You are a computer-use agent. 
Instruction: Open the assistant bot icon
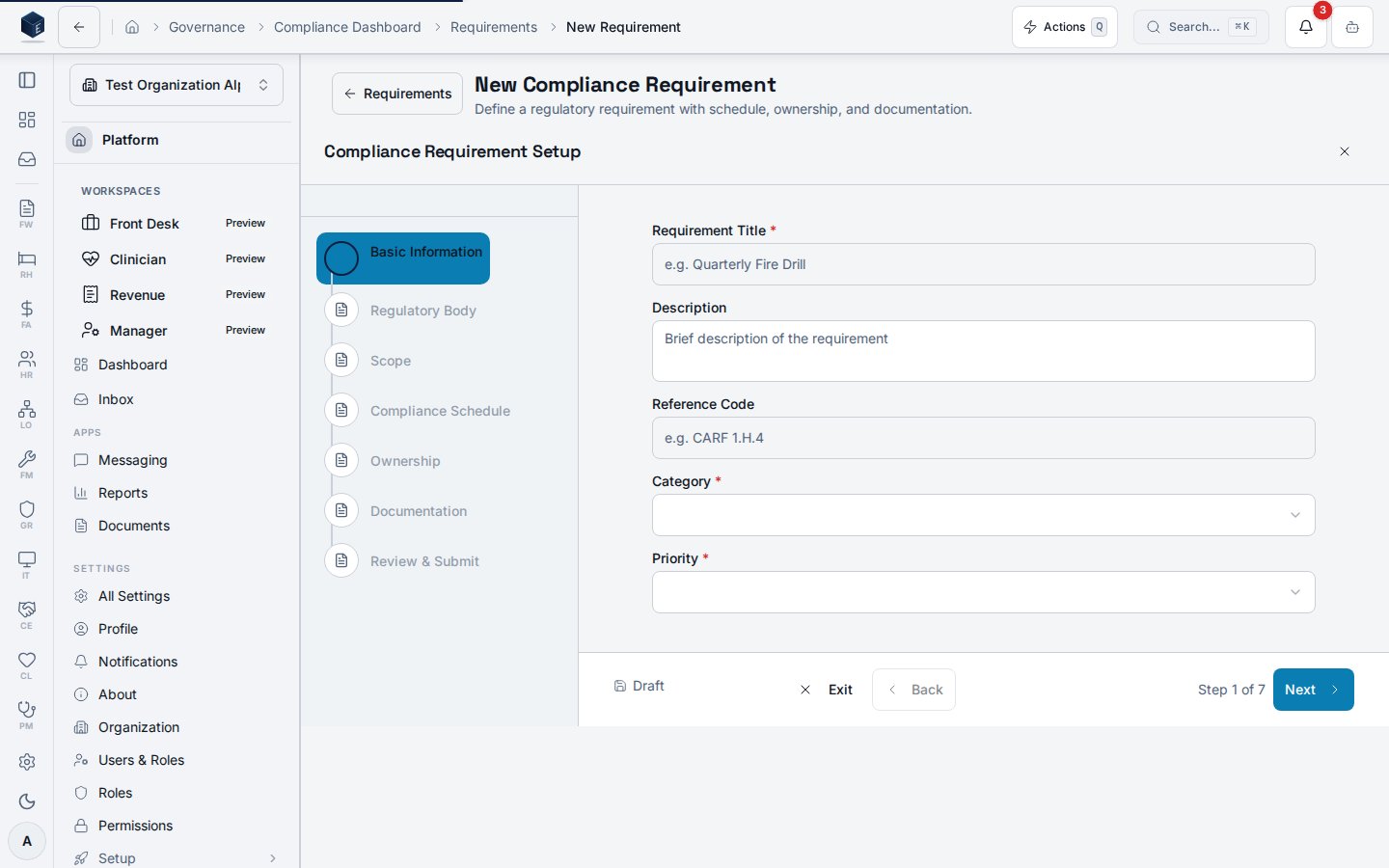[x=1352, y=27]
